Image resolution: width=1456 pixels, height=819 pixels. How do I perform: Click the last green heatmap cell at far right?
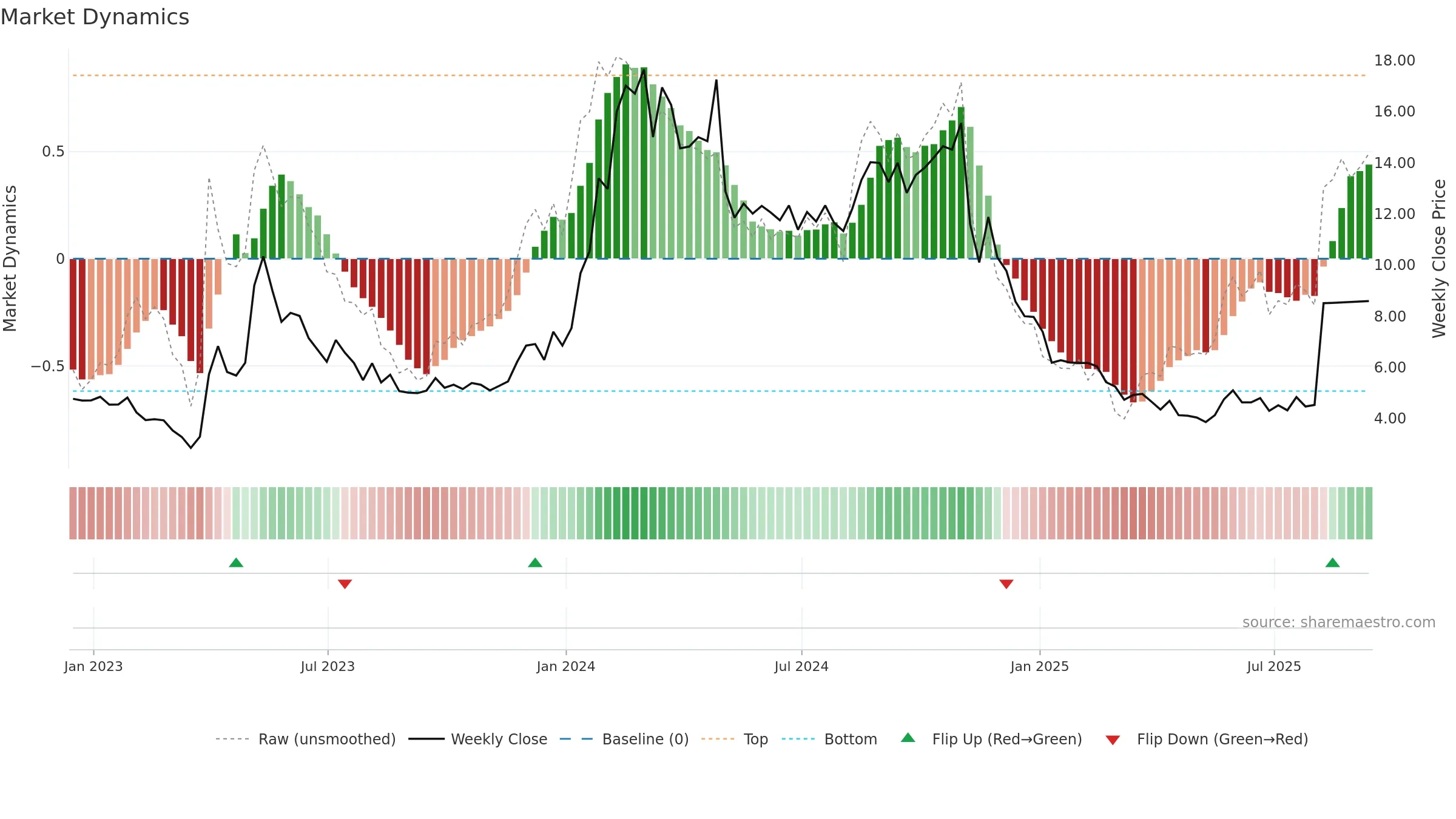point(1369,513)
